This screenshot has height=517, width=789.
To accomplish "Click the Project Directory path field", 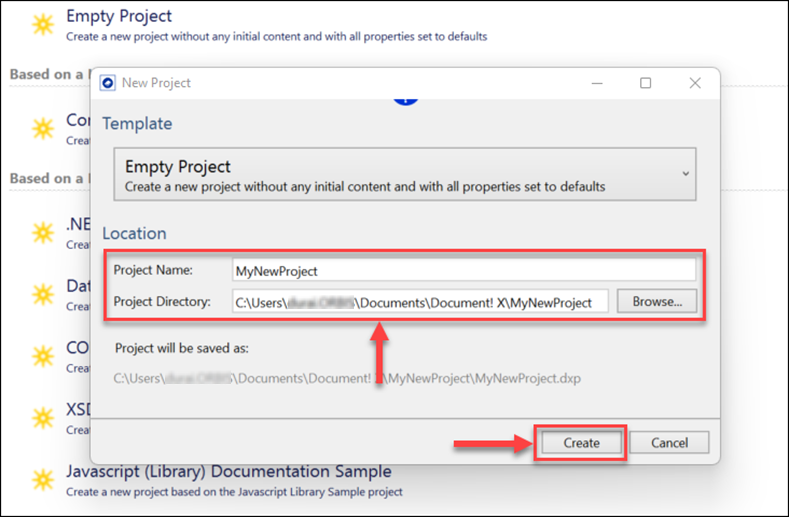I will click(x=419, y=301).
